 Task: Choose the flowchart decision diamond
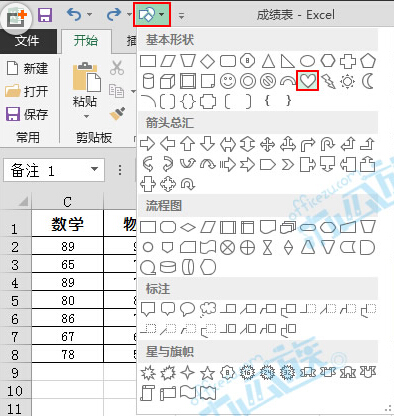click(x=188, y=228)
